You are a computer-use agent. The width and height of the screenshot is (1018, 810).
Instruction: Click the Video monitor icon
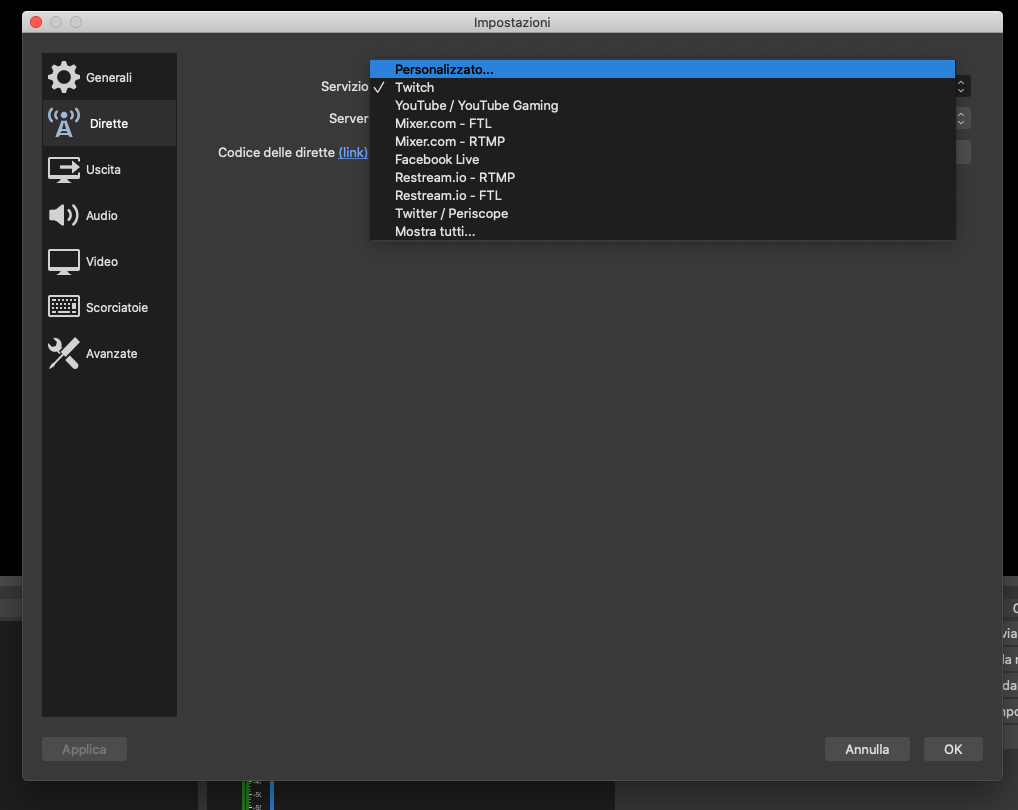[x=64, y=262]
